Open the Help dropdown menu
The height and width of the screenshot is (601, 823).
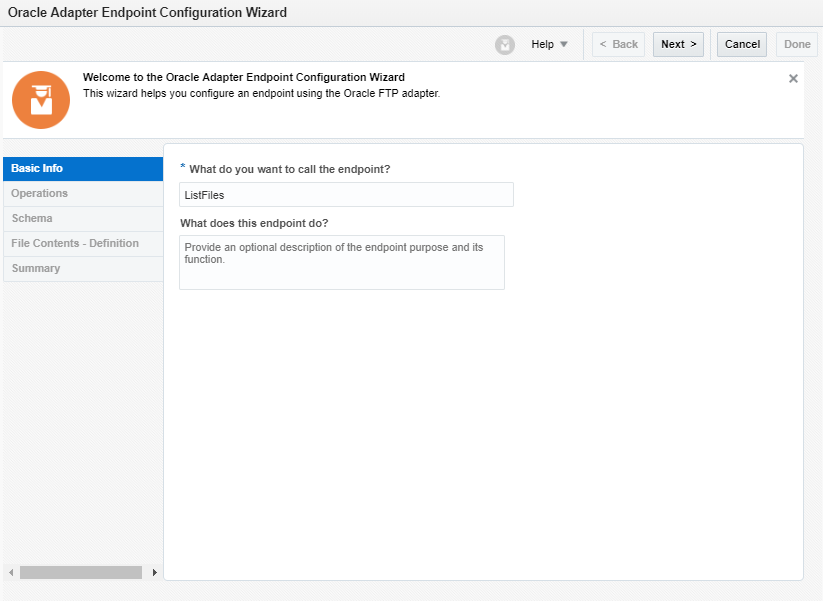(x=549, y=45)
